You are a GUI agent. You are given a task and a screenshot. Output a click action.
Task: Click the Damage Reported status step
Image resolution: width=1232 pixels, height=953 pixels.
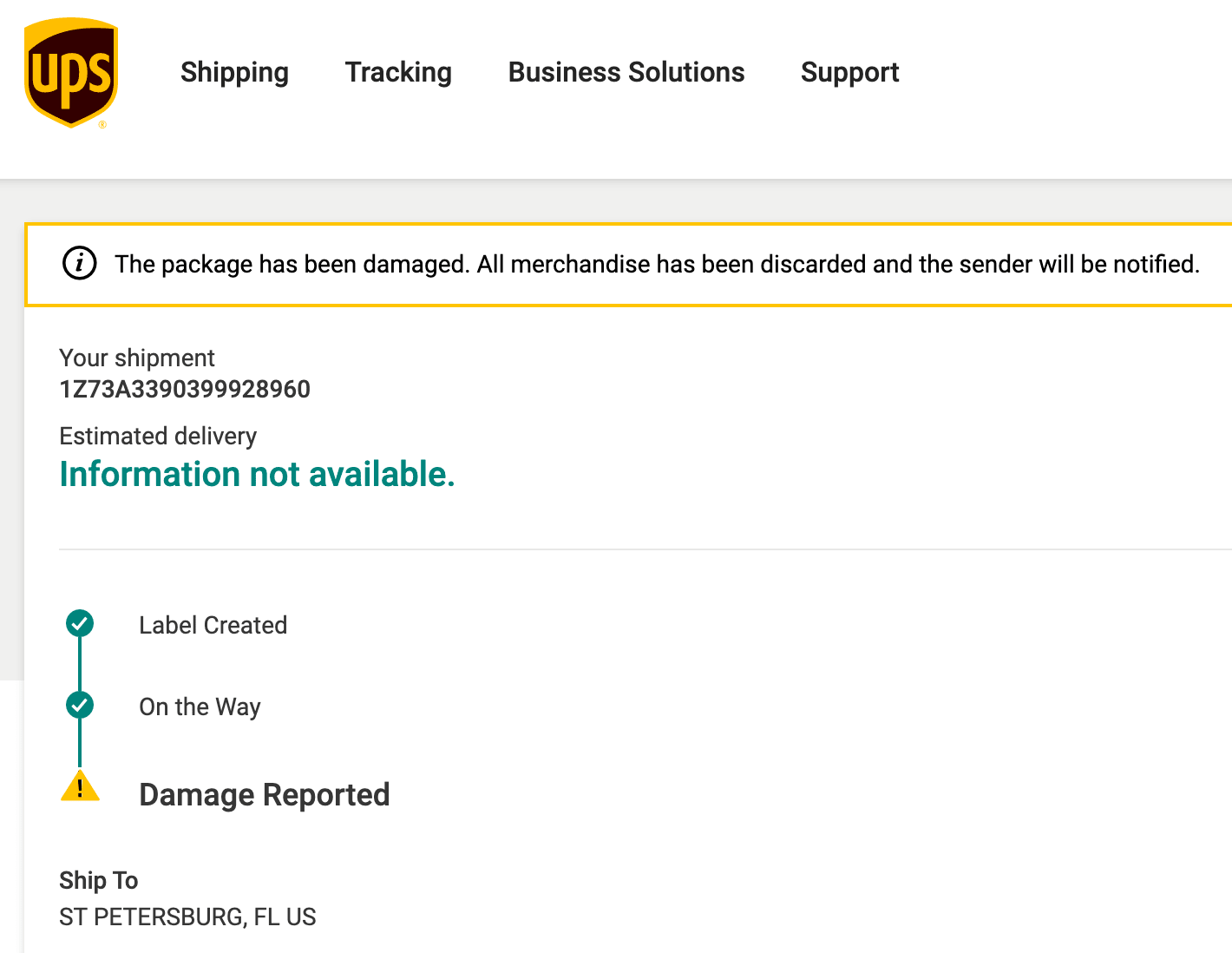(x=264, y=795)
